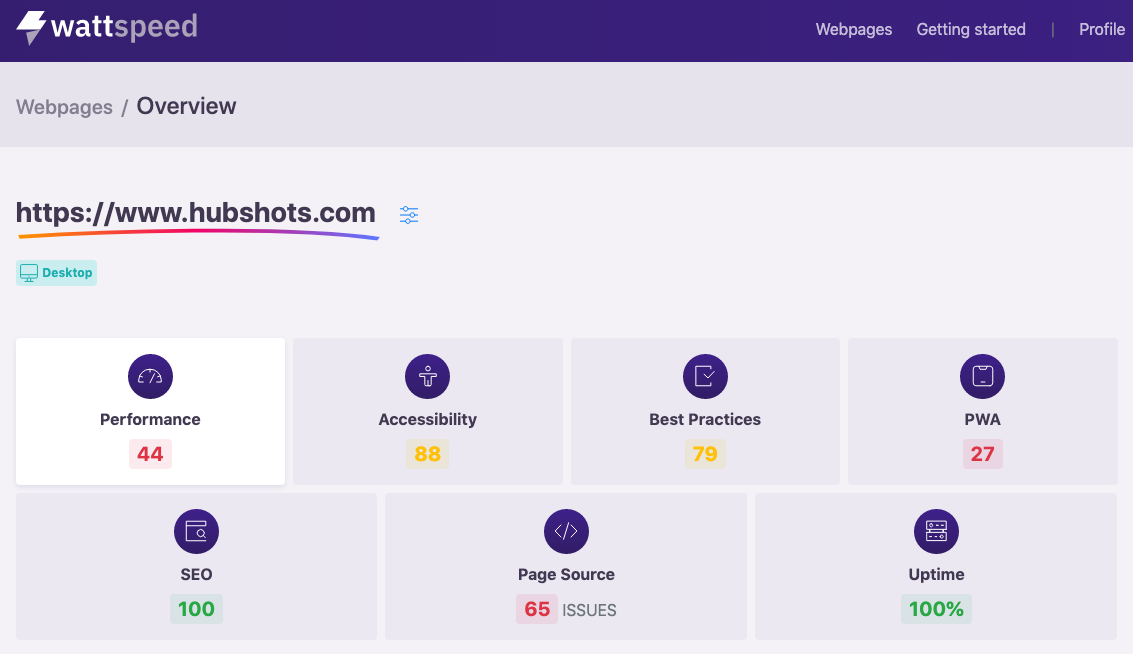Select the Performance gauge icon
The image size is (1133, 654).
150,376
